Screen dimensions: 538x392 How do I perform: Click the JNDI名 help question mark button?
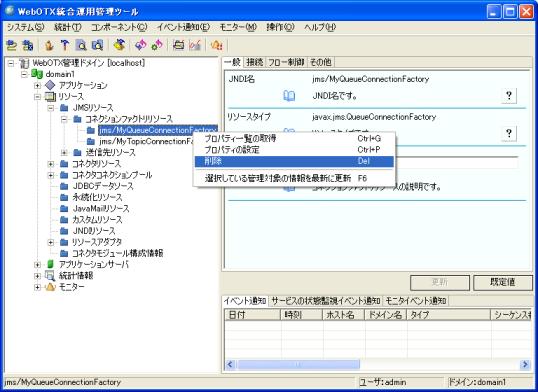coord(509,95)
